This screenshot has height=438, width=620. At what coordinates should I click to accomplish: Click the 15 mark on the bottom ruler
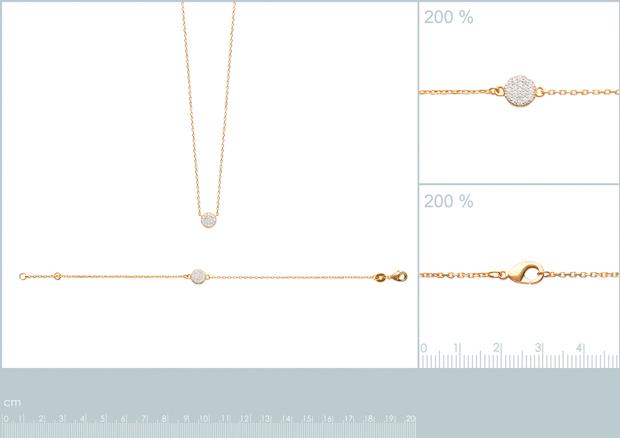307,419
